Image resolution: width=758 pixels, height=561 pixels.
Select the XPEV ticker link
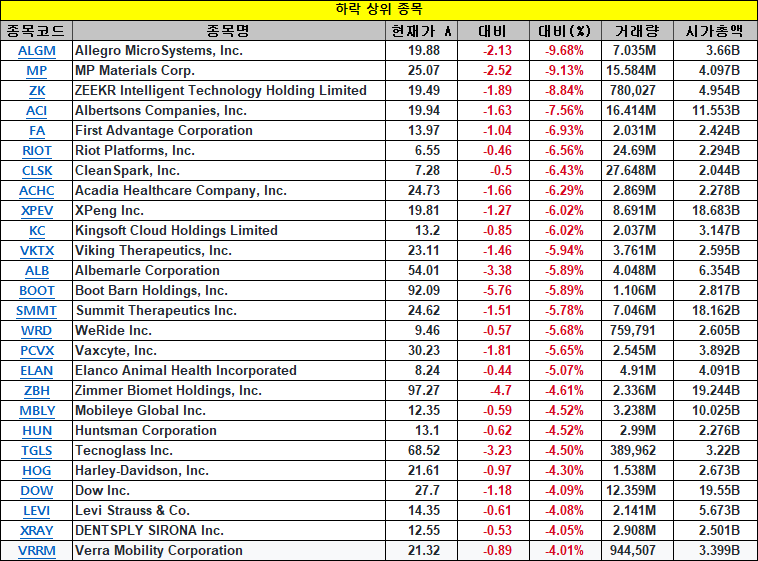point(37,210)
